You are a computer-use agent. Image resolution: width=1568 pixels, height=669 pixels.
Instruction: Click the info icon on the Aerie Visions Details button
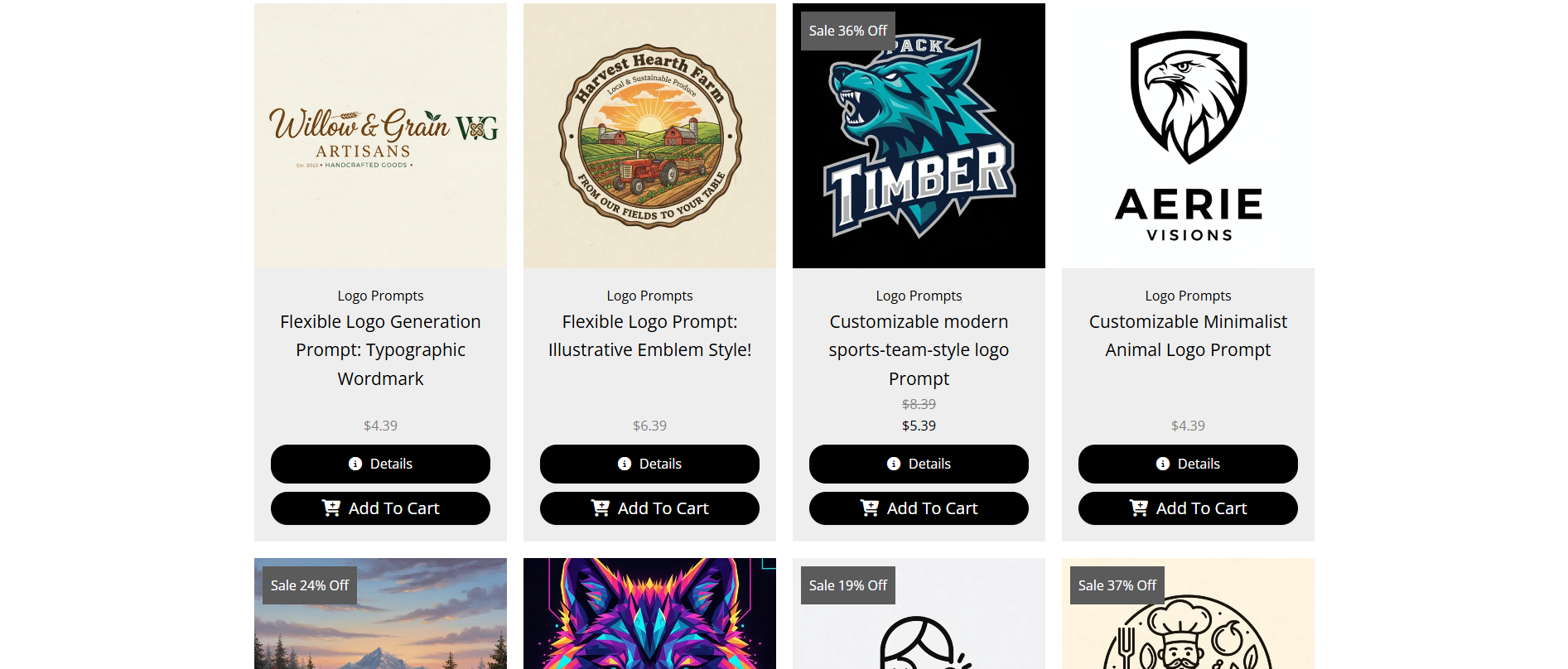1163,464
